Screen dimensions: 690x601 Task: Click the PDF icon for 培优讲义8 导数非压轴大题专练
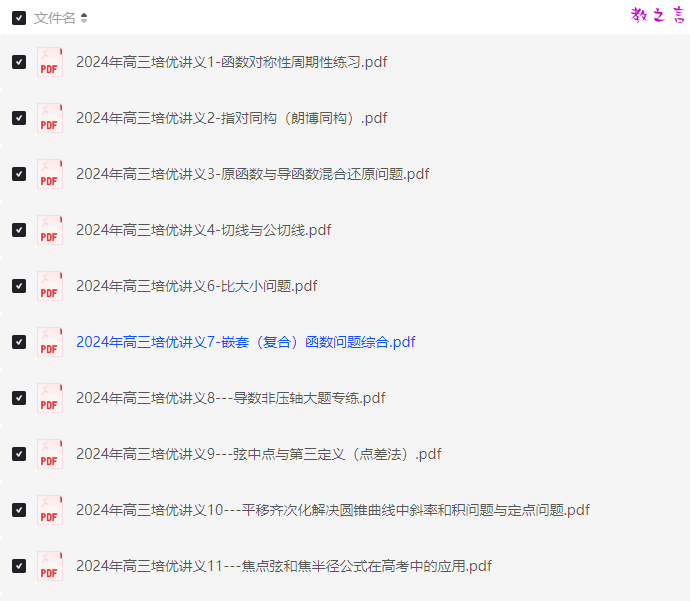click(50, 398)
